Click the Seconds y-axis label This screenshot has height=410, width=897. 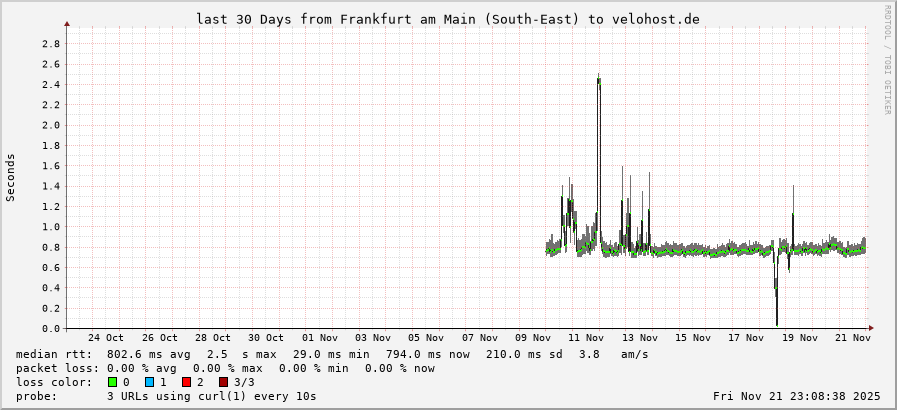click(11, 177)
